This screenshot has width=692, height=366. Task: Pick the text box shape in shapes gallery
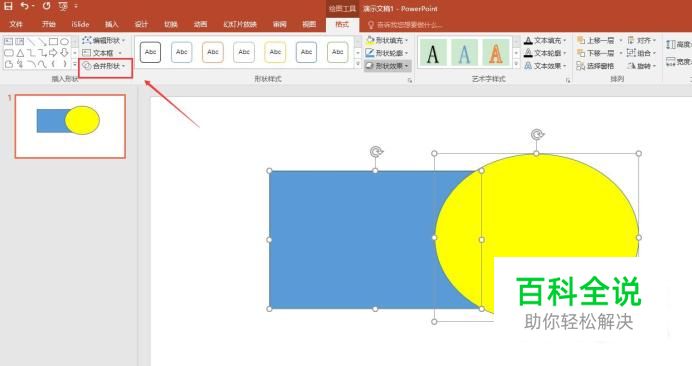pos(8,42)
